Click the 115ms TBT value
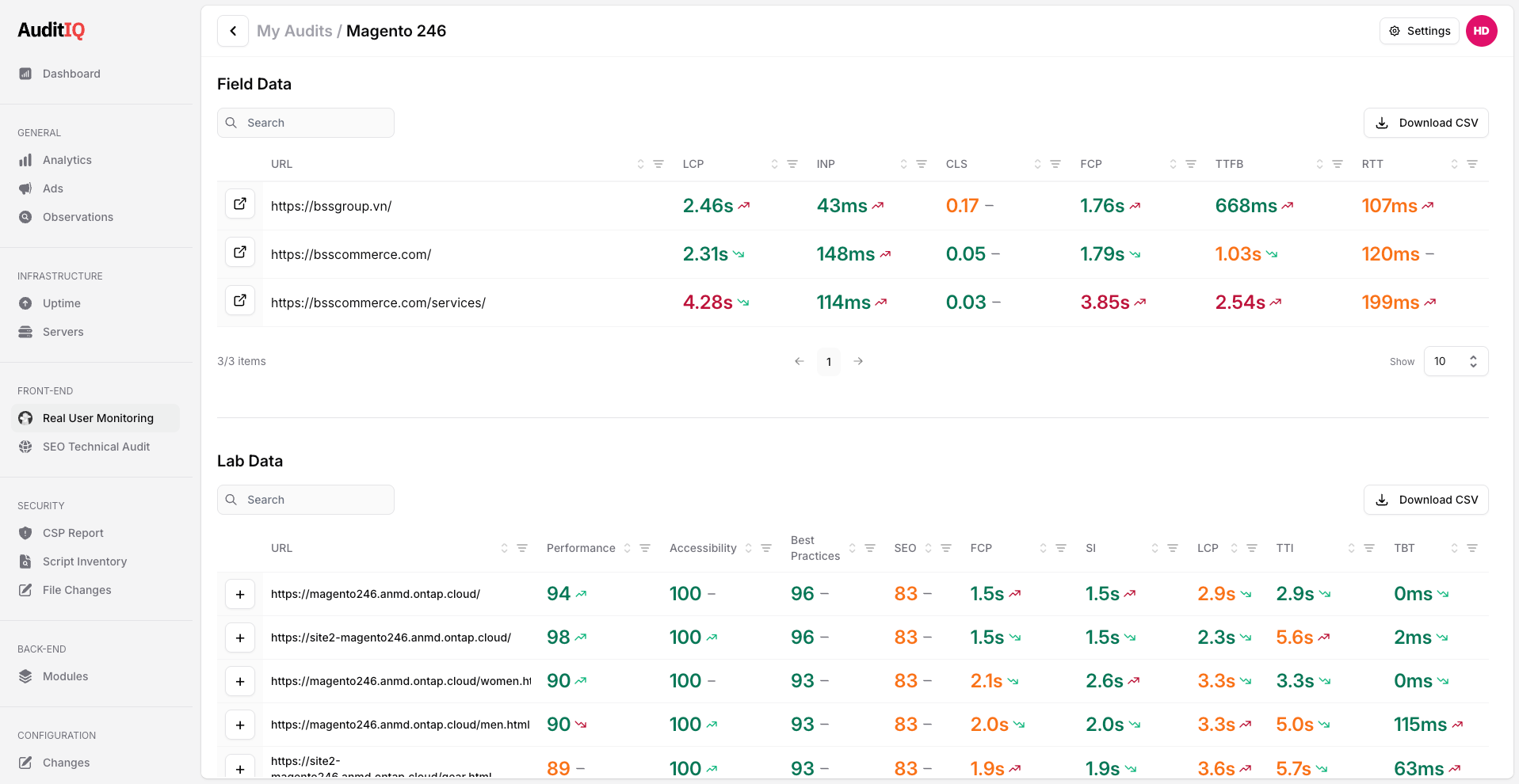The image size is (1519, 784). click(1420, 725)
